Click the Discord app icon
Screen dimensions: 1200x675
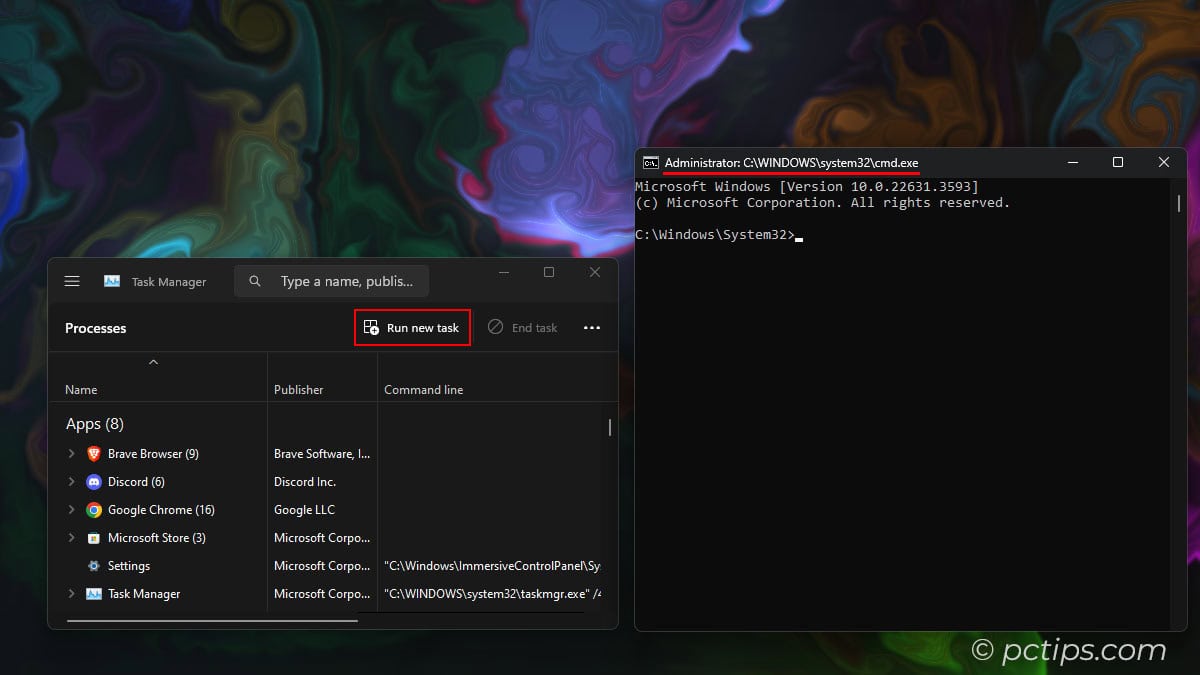94,482
